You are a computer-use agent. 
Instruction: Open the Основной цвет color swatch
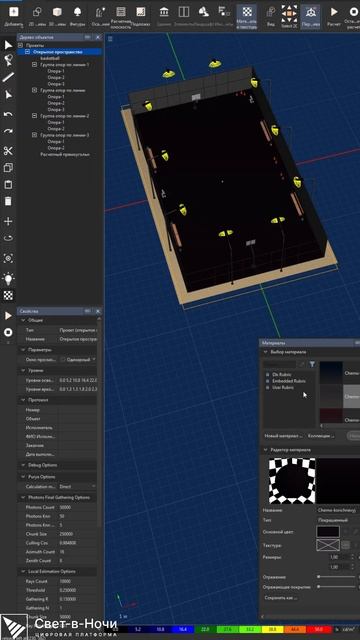tap(328, 531)
